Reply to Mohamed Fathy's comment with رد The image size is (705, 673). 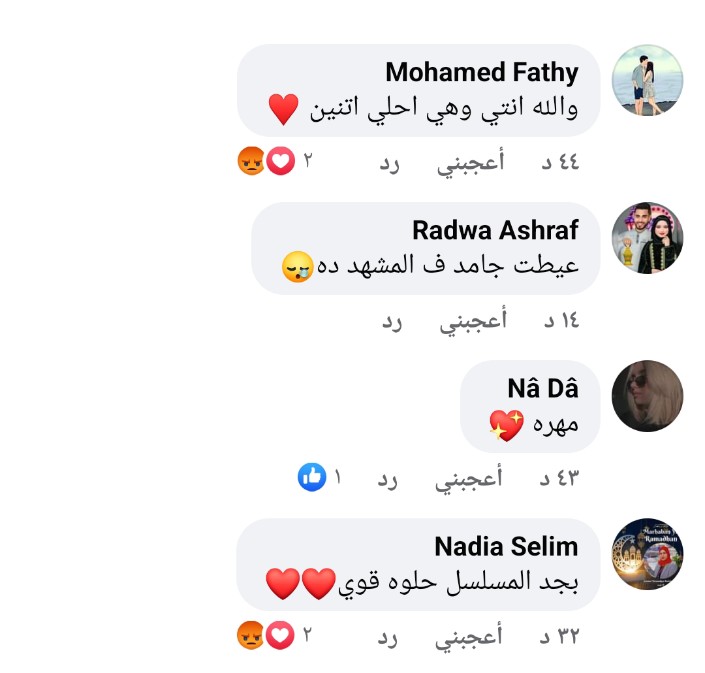click(x=389, y=163)
